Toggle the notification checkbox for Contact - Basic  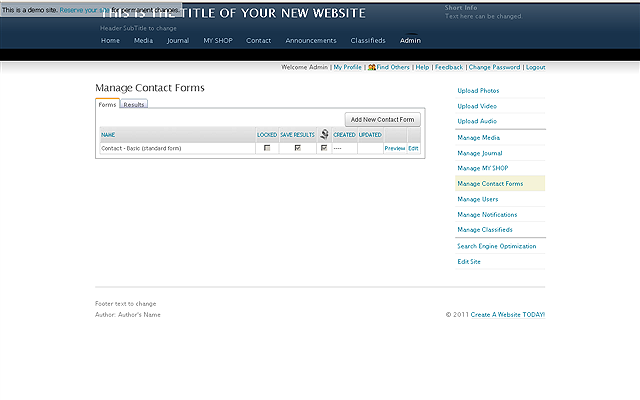point(324,148)
